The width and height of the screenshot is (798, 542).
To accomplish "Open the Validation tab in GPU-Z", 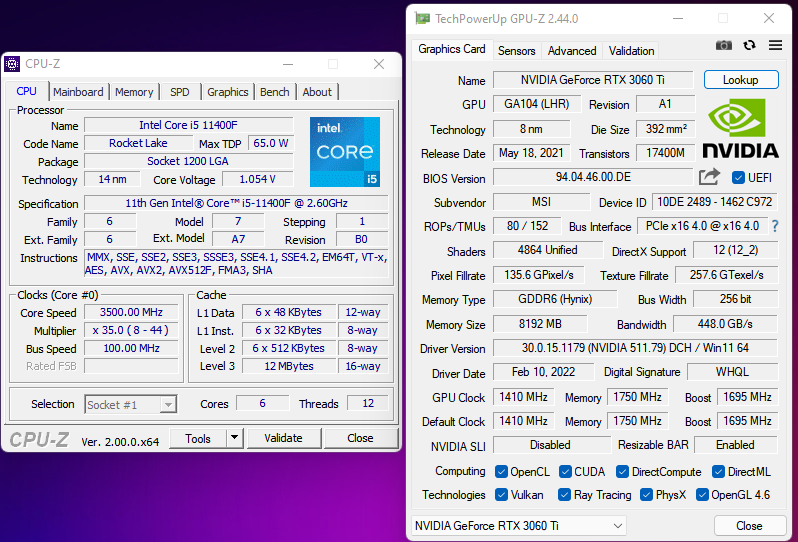I will [x=631, y=51].
